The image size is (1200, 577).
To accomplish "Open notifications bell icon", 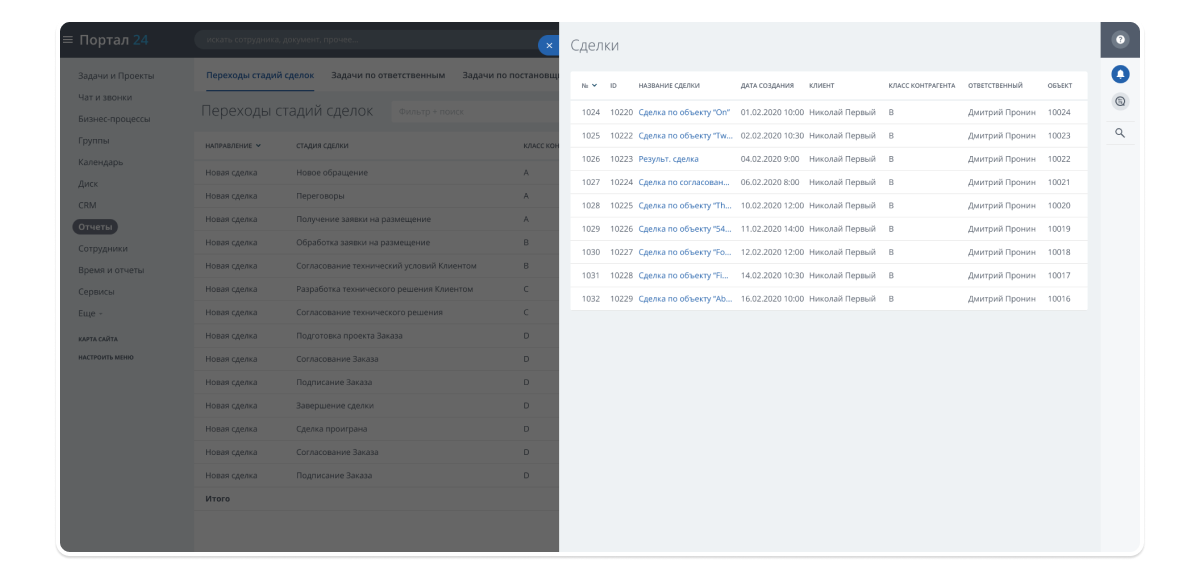I will pos(1120,74).
